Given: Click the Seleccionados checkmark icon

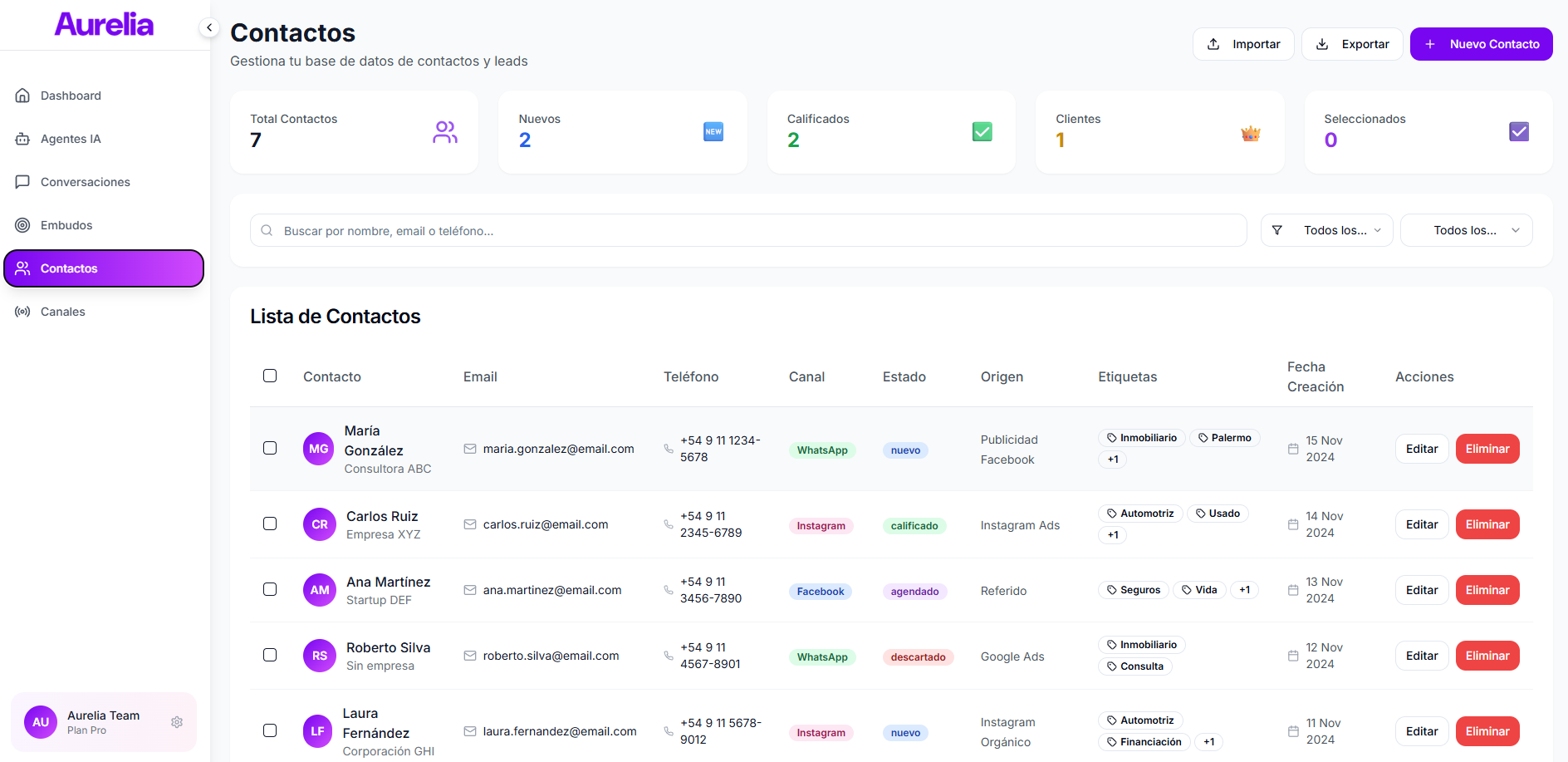Looking at the screenshot, I should pyautogui.click(x=1518, y=132).
